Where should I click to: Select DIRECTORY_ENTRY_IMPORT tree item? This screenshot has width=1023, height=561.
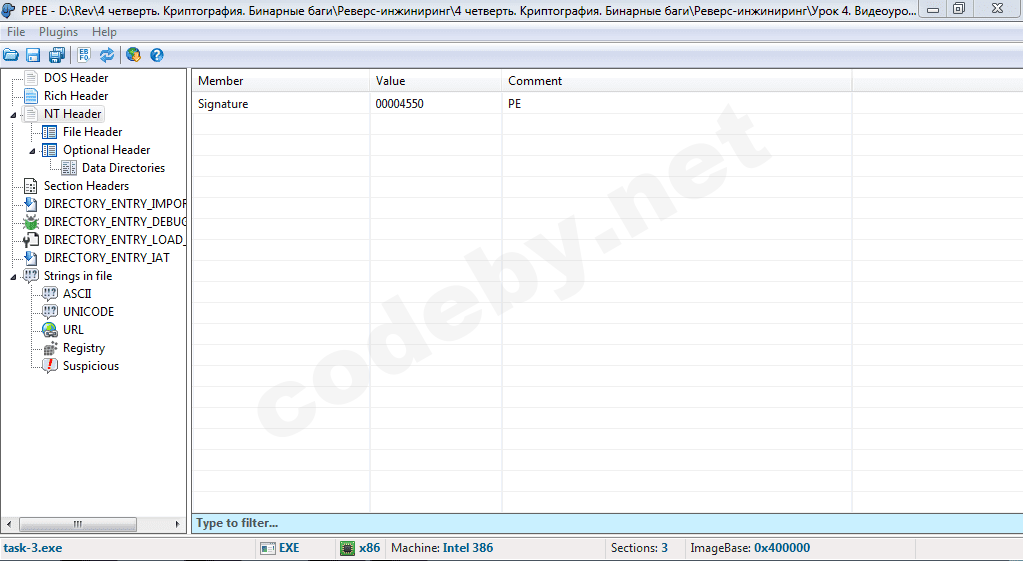(114, 204)
